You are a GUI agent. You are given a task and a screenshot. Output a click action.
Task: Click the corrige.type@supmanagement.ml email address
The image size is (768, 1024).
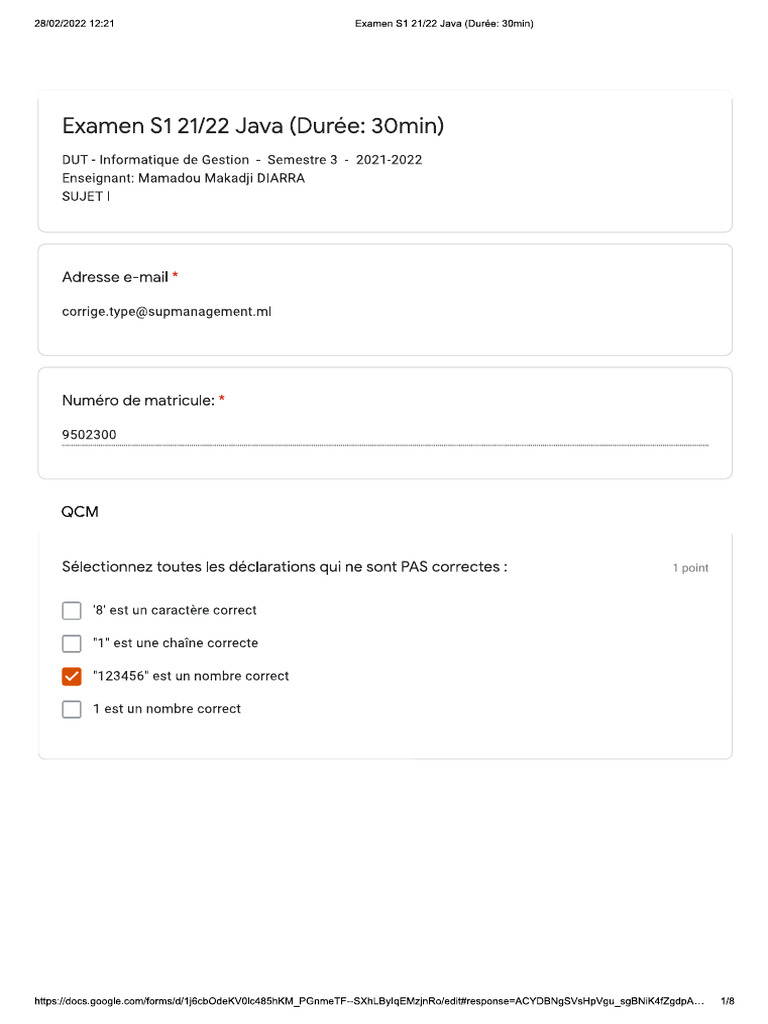[x=167, y=312]
